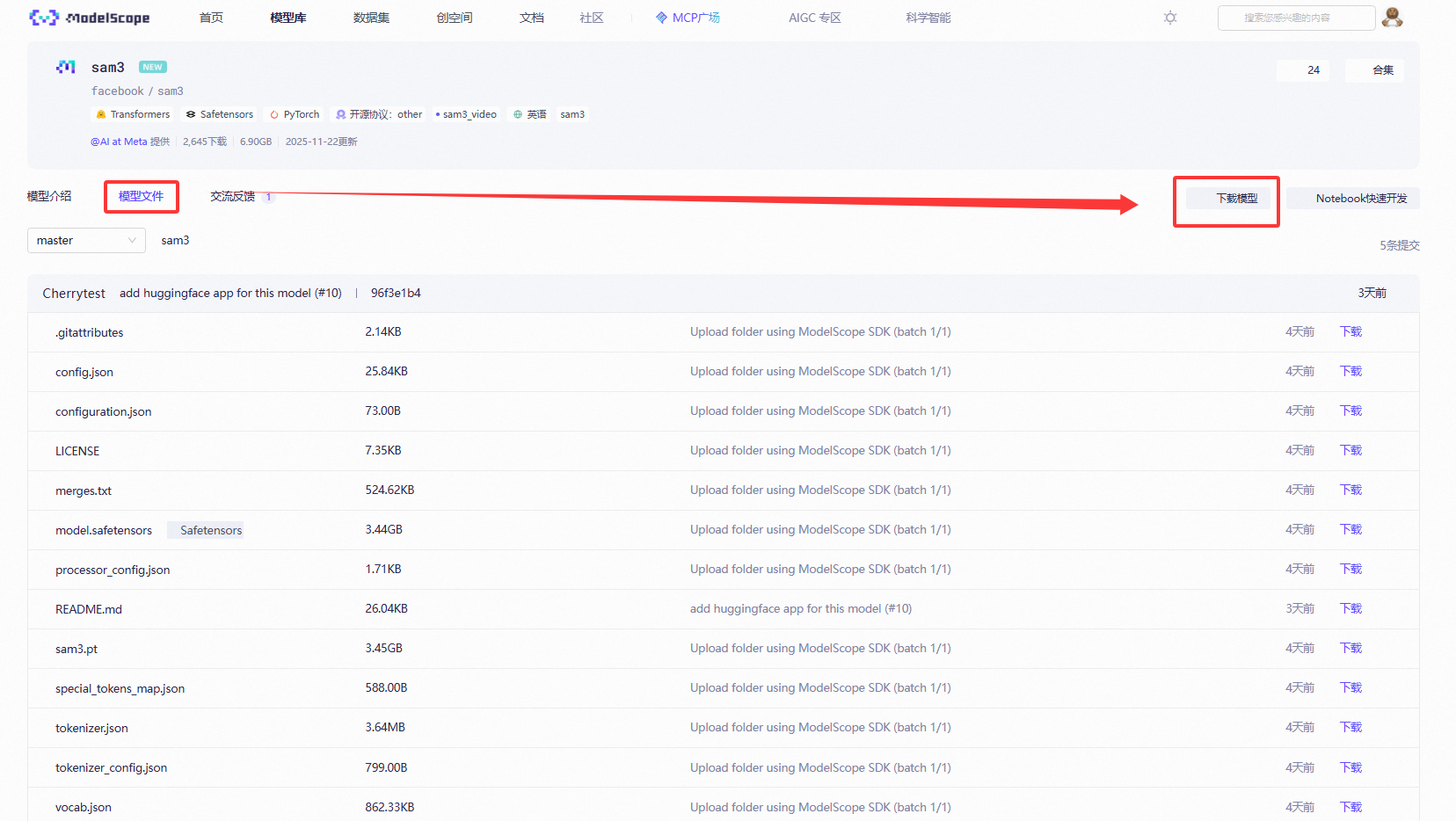1456x821 pixels.
Task: Click the facebook / sam3 path
Action: [x=137, y=91]
